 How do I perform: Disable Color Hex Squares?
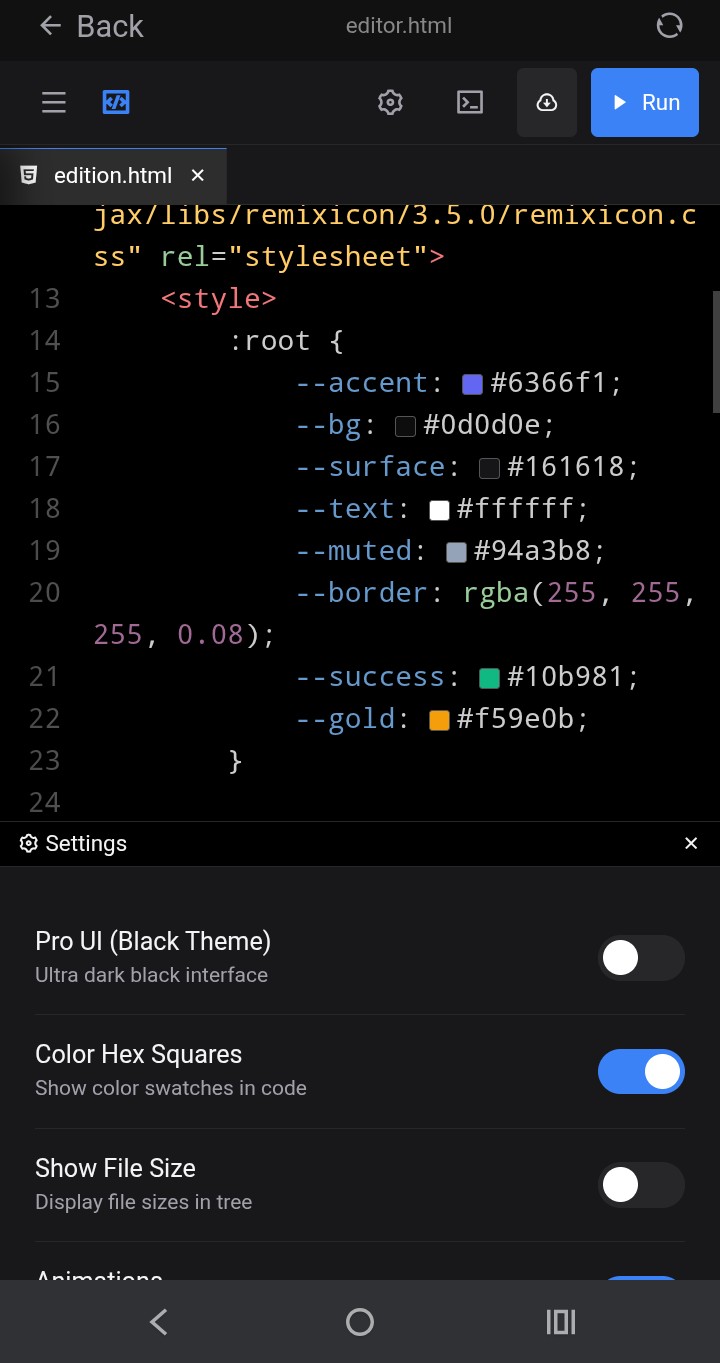click(x=641, y=1071)
